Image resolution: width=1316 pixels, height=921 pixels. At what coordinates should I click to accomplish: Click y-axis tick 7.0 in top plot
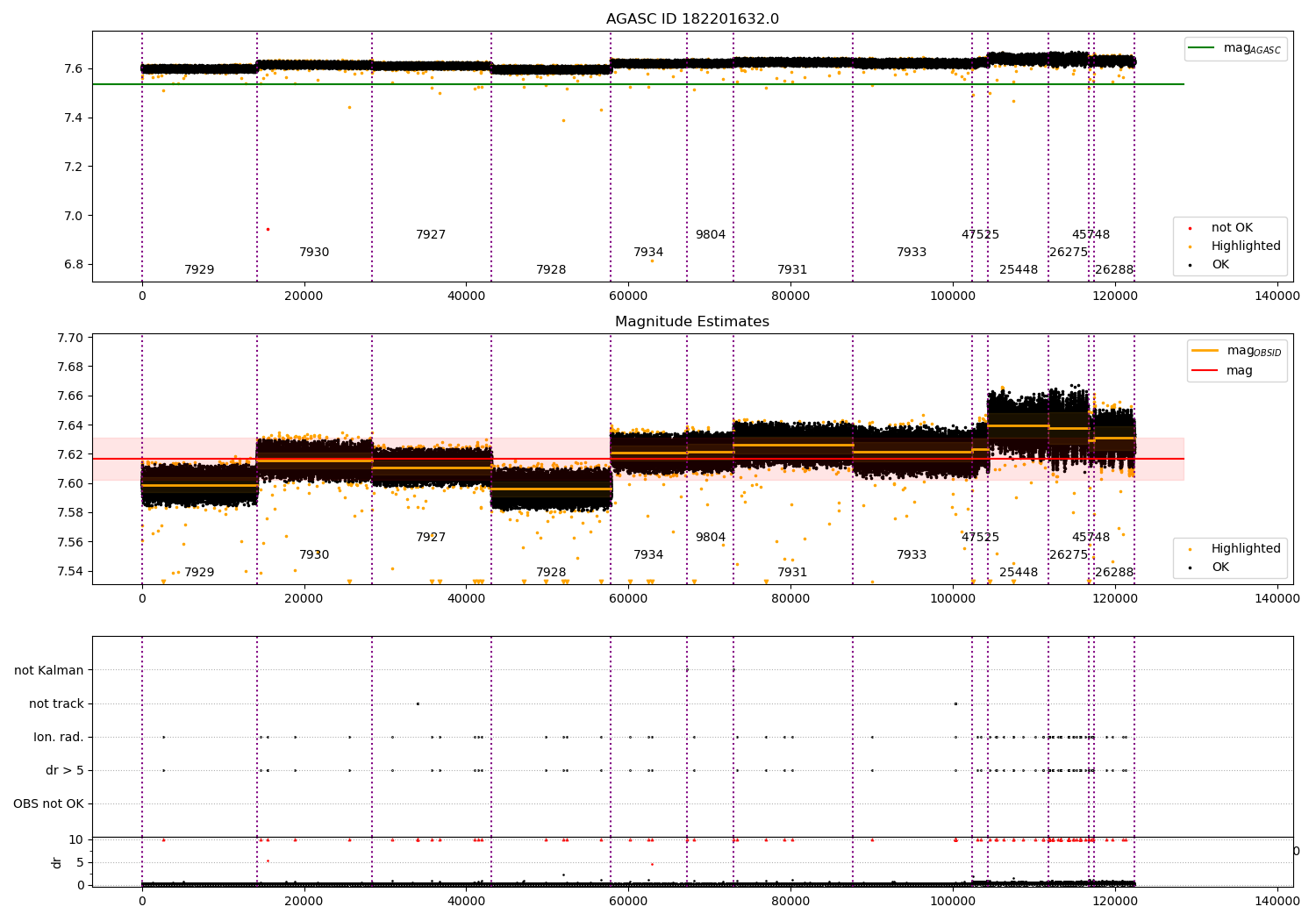click(74, 216)
